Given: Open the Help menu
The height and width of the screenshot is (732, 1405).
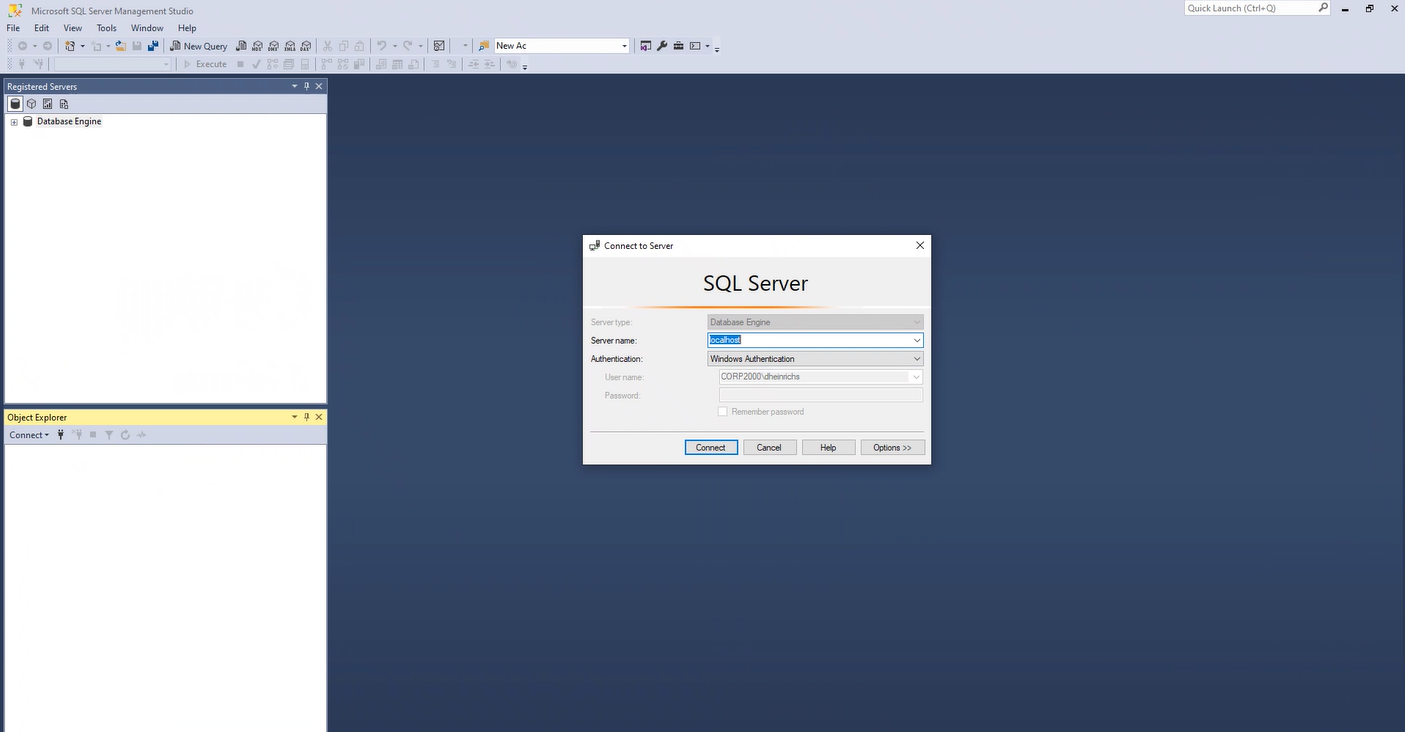Looking at the screenshot, I should 187,28.
